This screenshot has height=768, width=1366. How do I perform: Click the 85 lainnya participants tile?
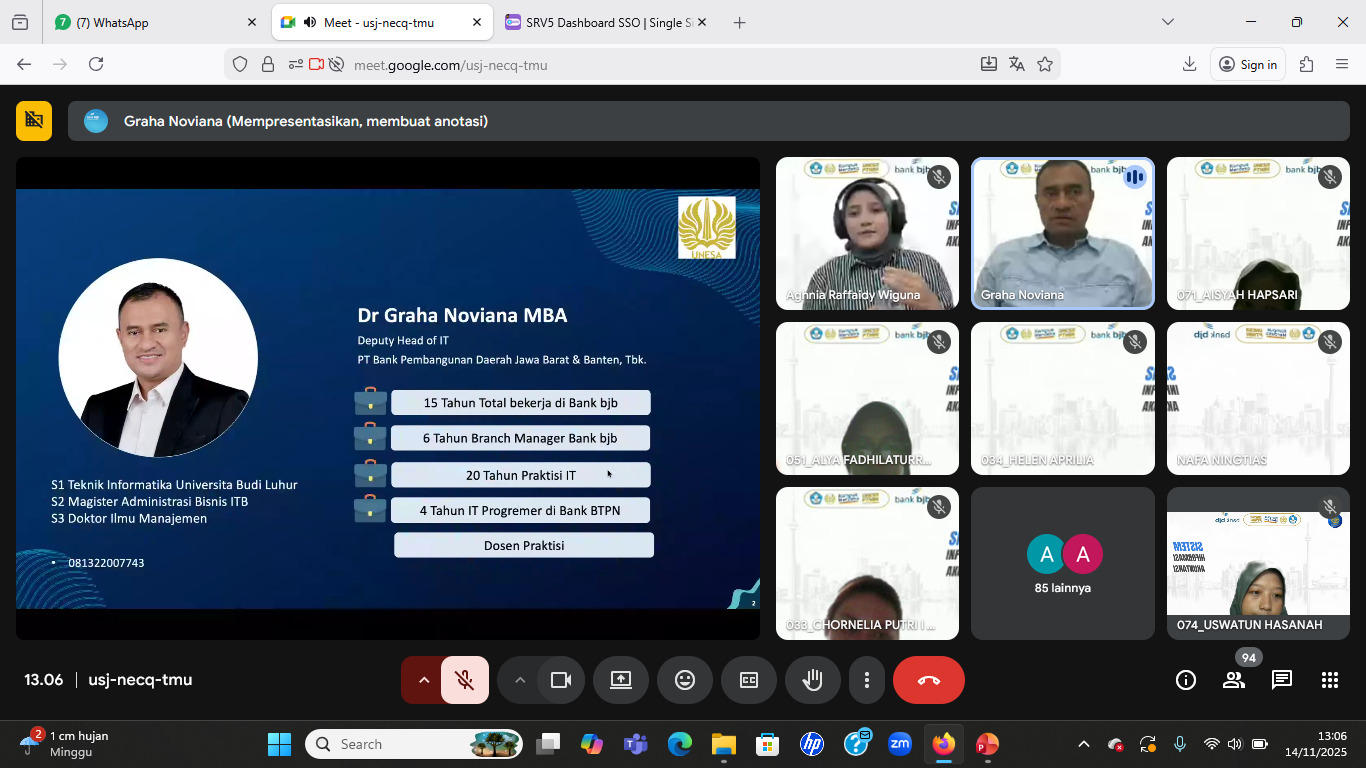[1062, 564]
